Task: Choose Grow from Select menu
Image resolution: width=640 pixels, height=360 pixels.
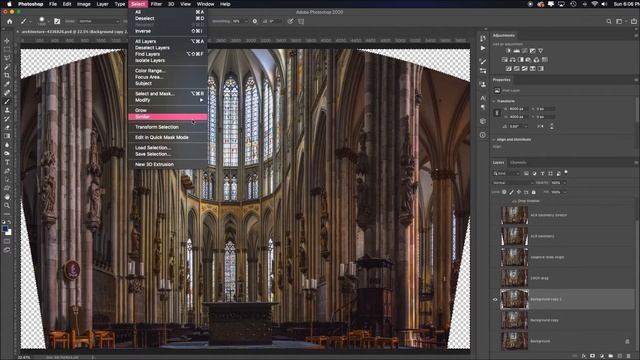Action: [168, 110]
